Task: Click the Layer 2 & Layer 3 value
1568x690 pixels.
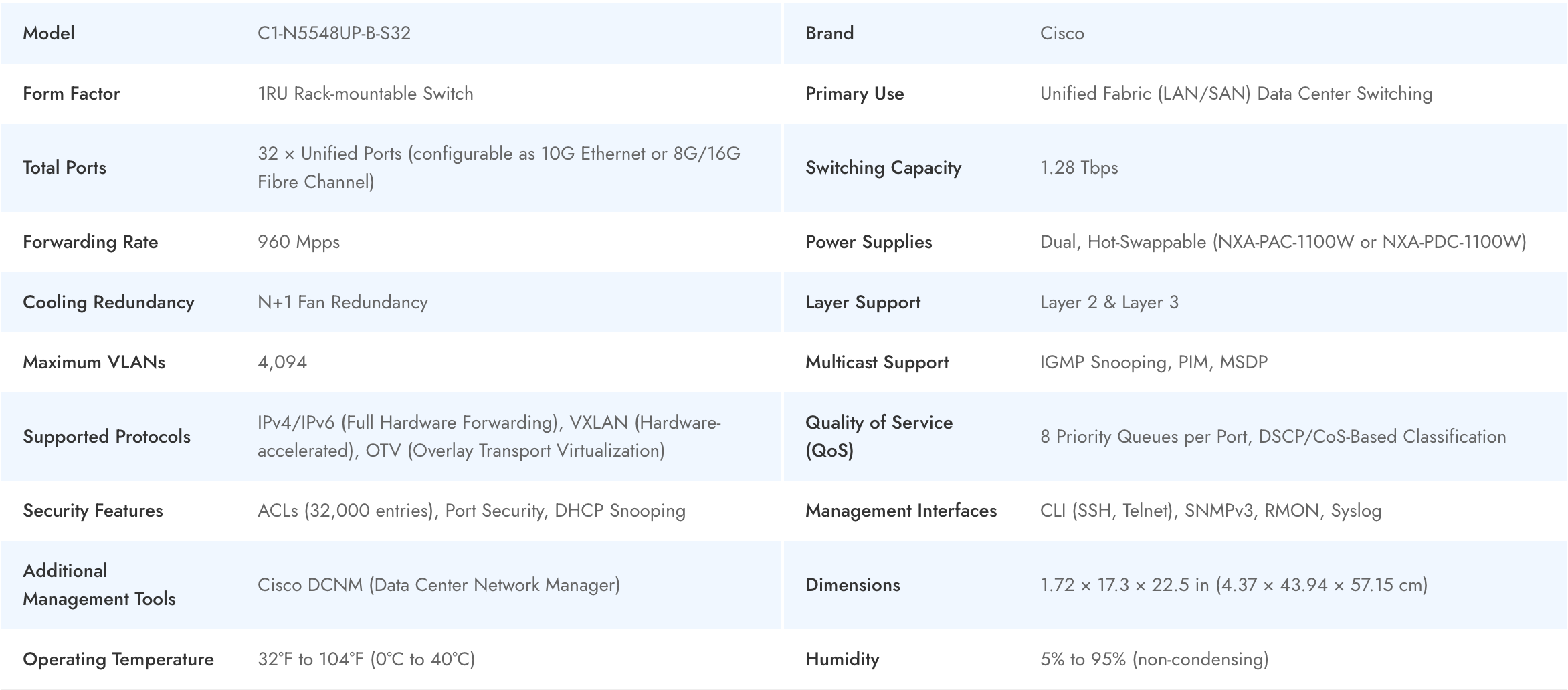Action: coord(1109,302)
